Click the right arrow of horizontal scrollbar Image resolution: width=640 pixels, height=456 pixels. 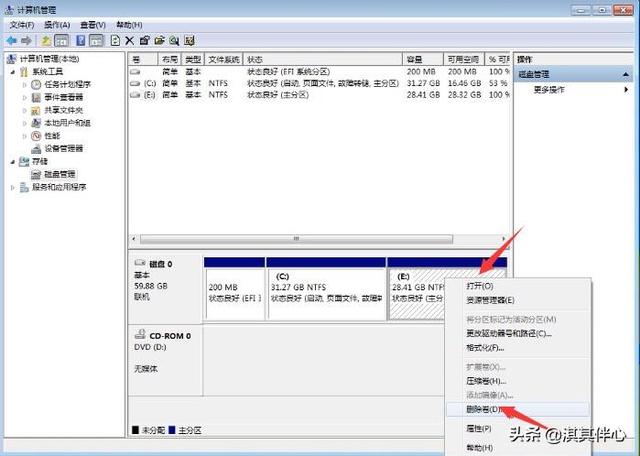[503, 239]
